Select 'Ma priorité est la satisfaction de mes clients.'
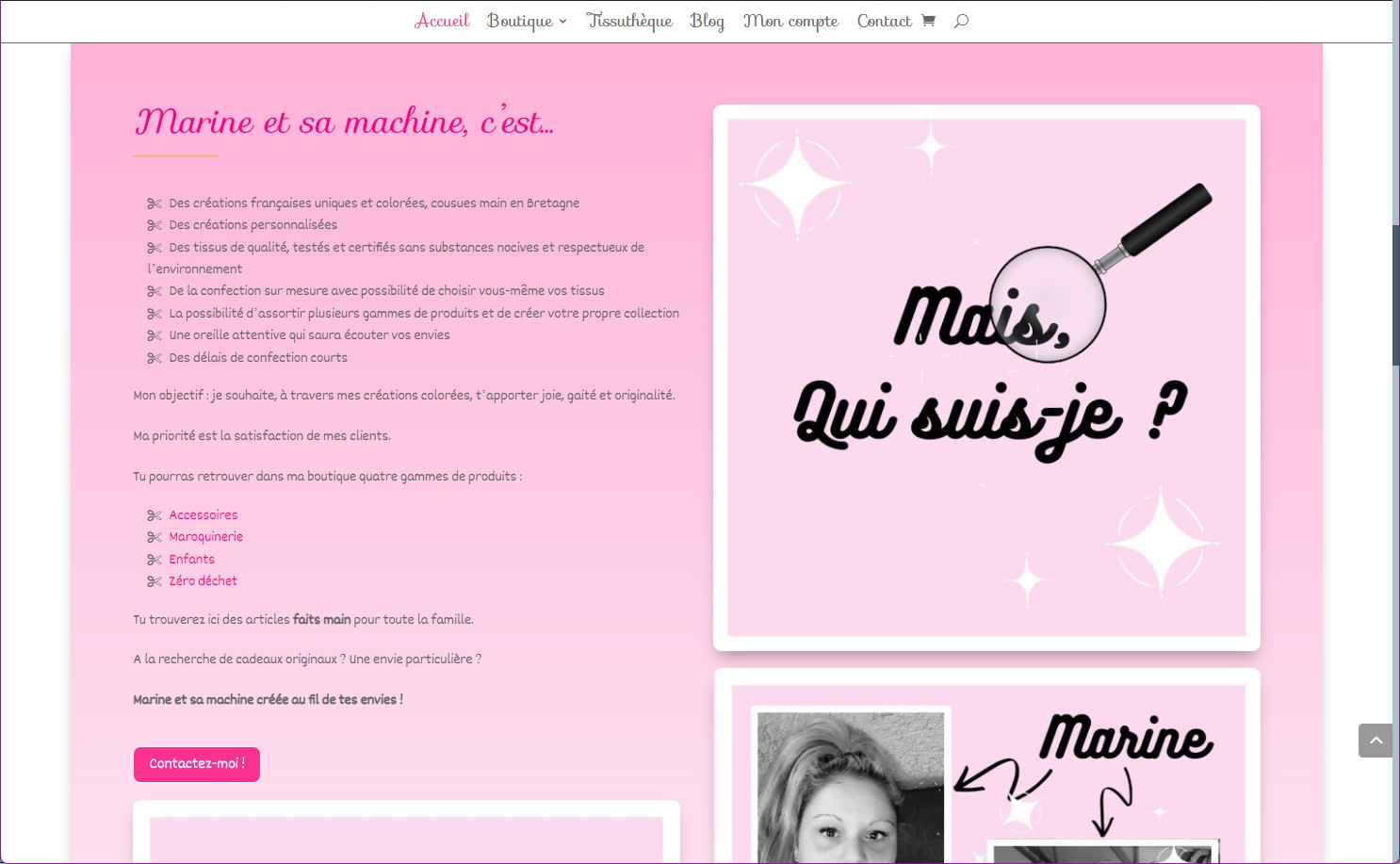 click(262, 435)
